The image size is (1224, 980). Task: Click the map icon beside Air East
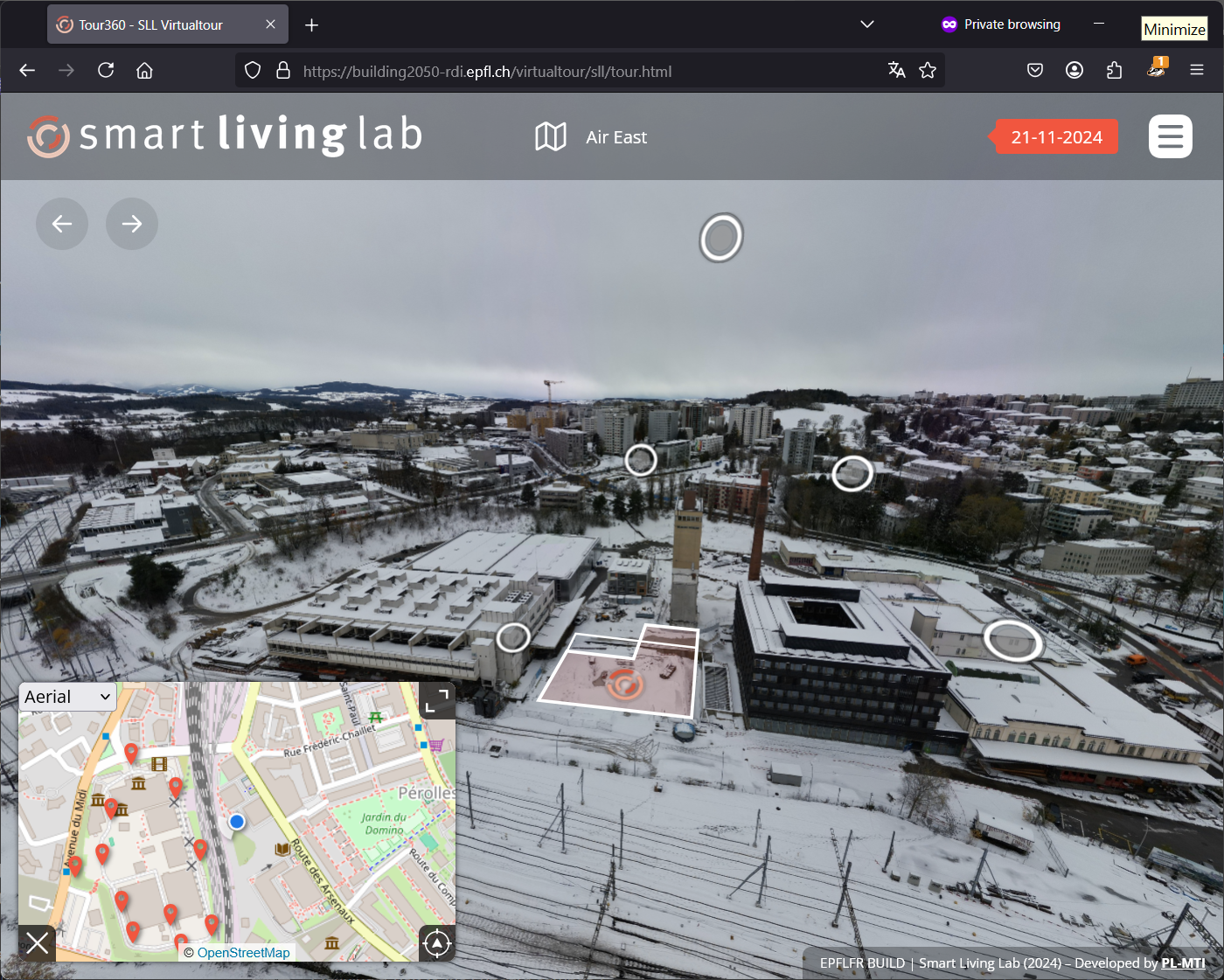(551, 136)
